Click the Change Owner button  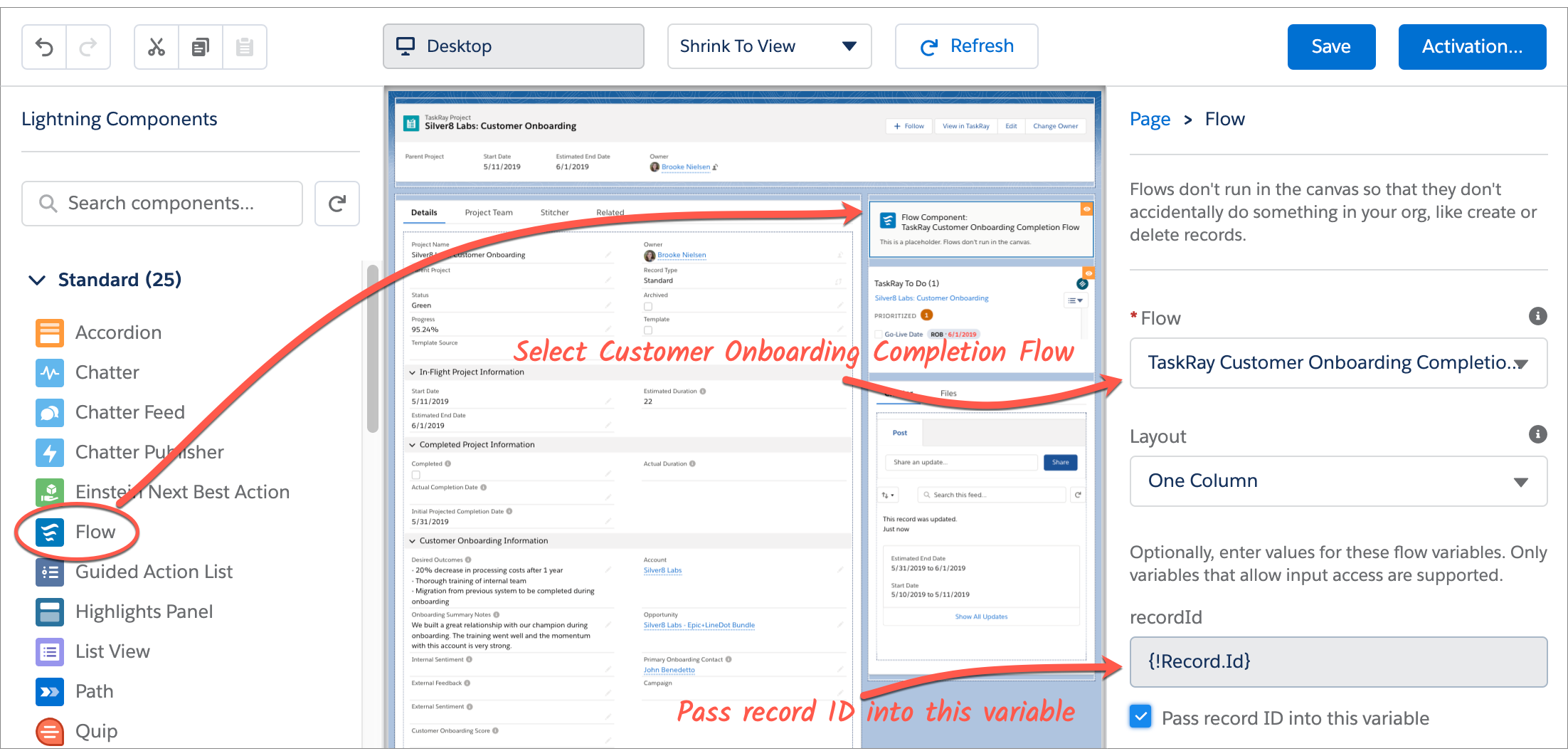pyautogui.click(x=1055, y=126)
